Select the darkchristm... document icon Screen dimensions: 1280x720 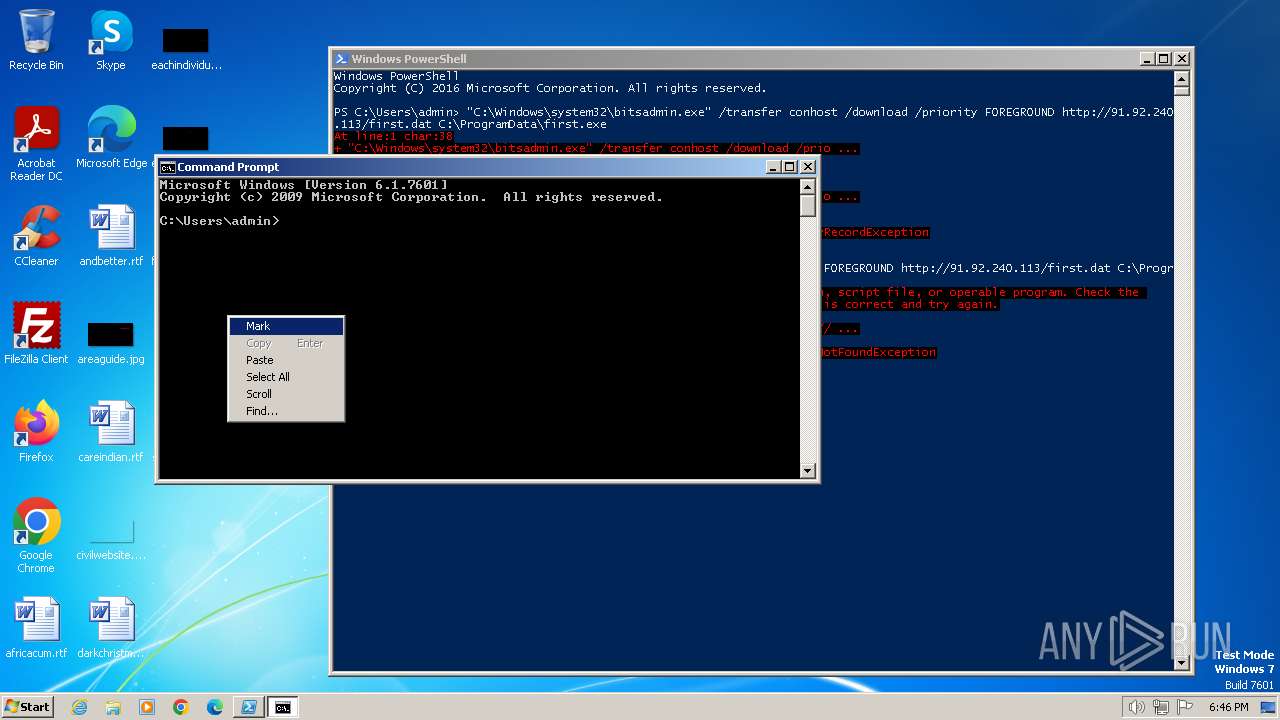[x=111, y=628]
